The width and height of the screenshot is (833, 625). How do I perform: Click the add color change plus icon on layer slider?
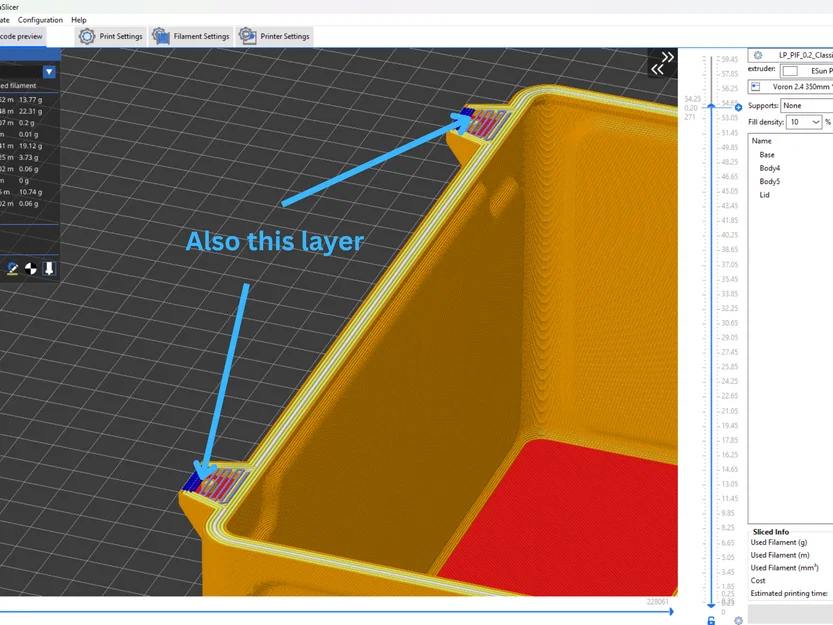tap(738, 107)
